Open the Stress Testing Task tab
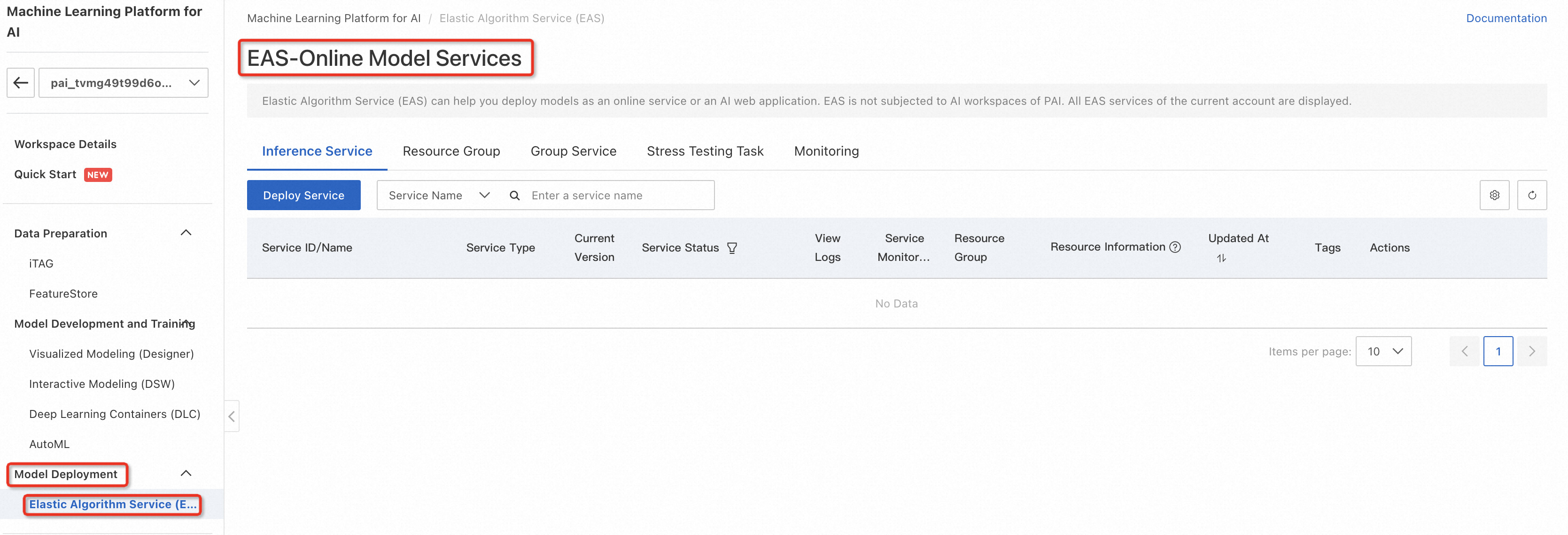The image size is (1568, 535). (705, 151)
